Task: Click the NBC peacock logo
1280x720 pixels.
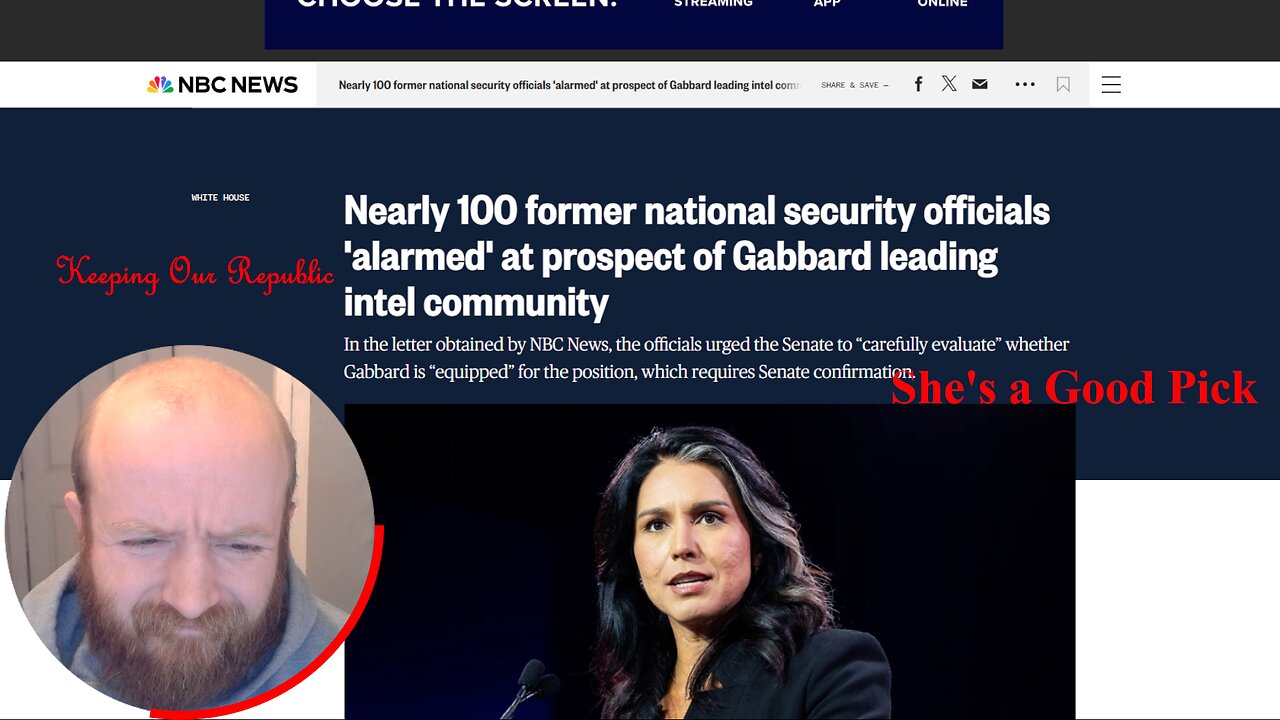Action: [160, 85]
